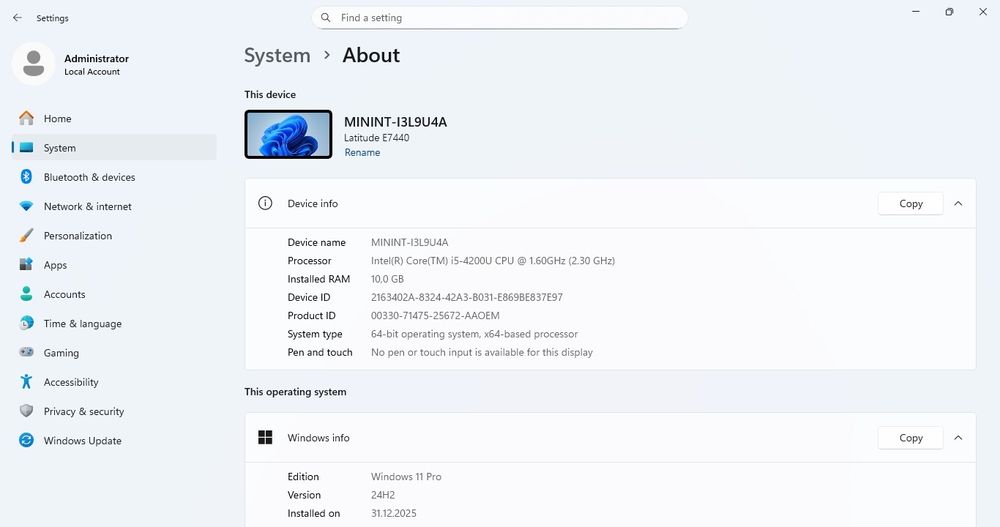Restore down the Settings window

click(950, 11)
